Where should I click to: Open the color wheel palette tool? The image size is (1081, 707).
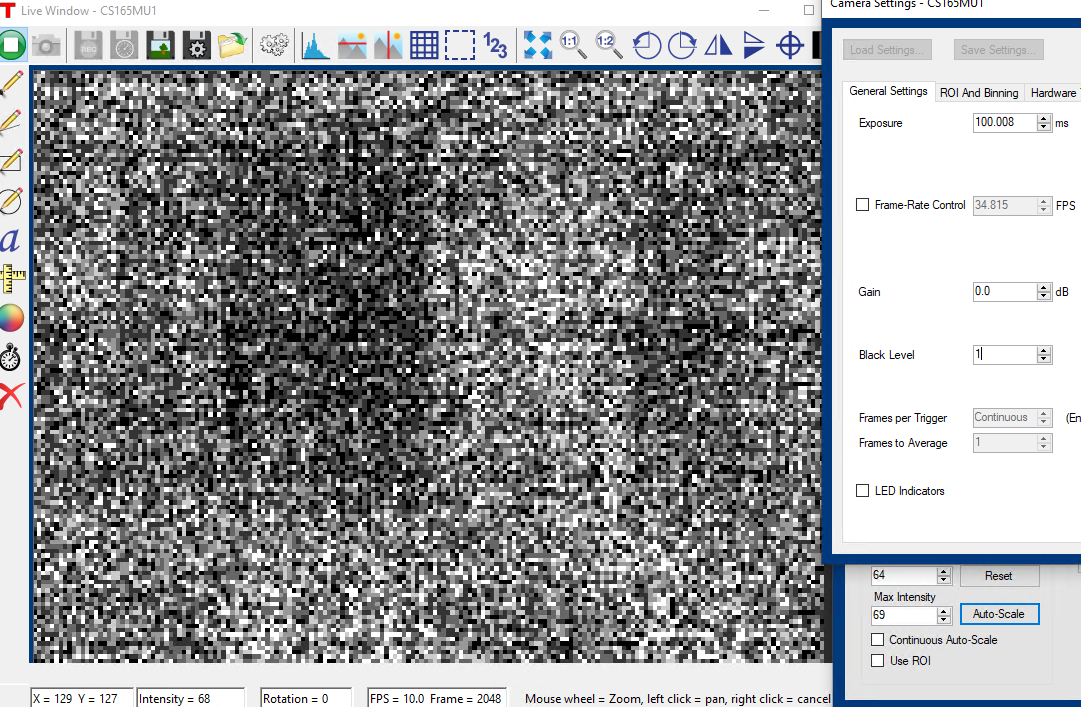pos(11,318)
